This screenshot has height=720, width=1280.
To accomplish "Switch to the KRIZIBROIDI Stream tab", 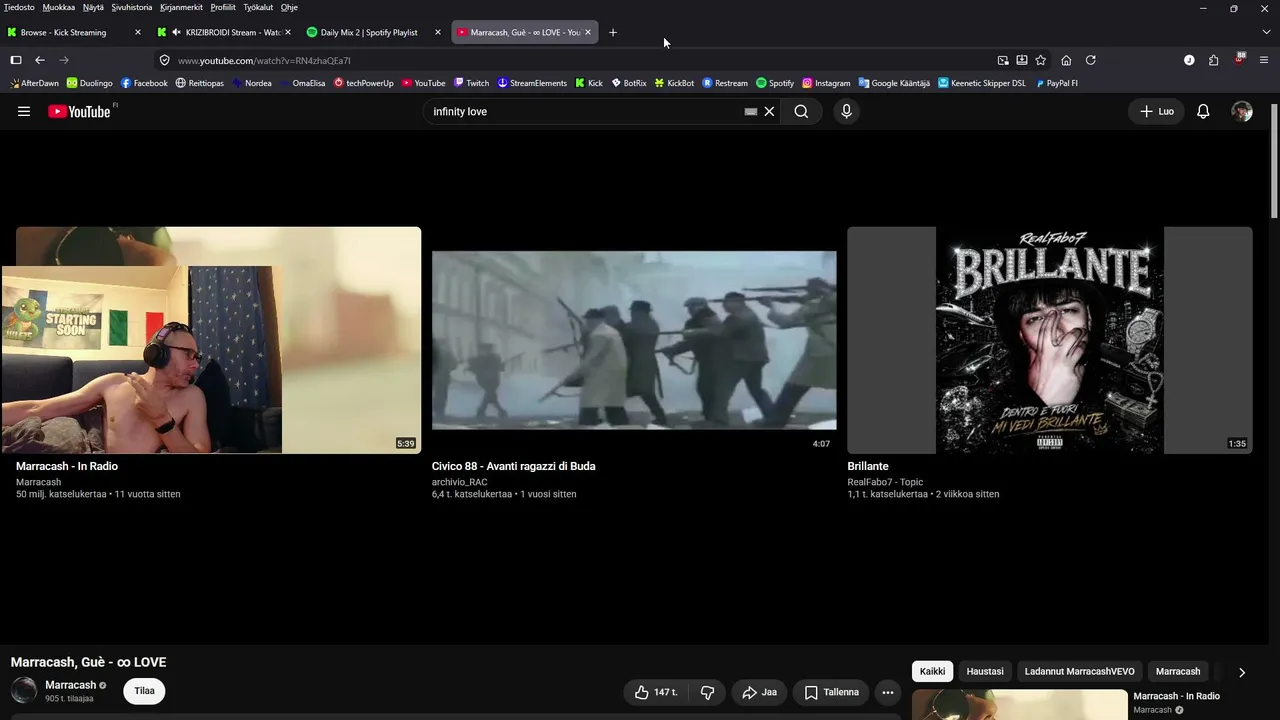I will click(x=224, y=32).
